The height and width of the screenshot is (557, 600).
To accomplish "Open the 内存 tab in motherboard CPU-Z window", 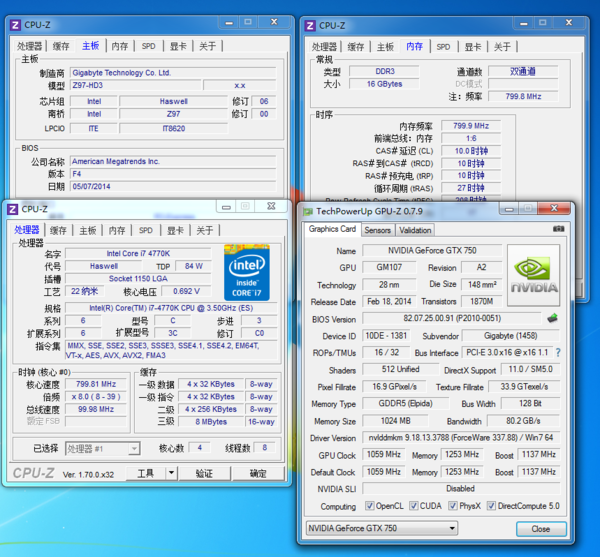I will 120,46.
